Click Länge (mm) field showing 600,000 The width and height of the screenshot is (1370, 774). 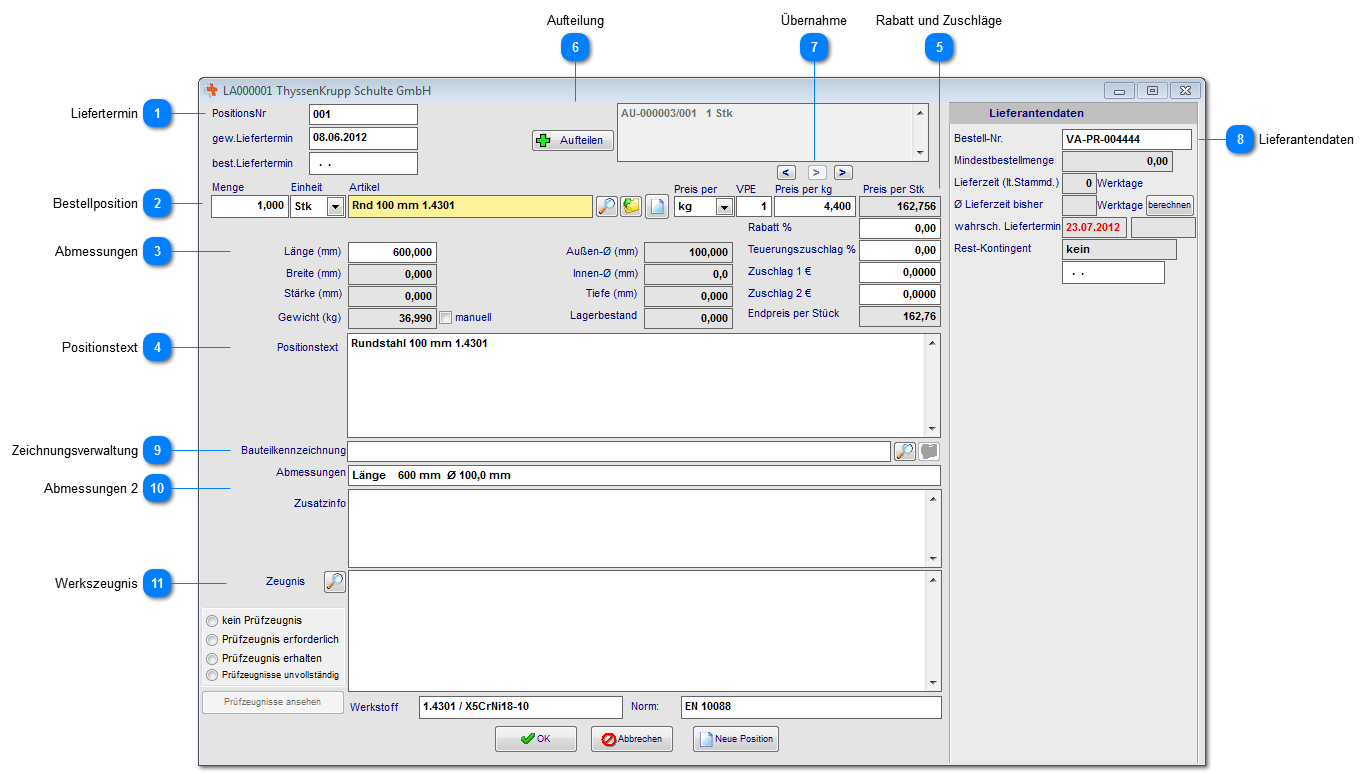pos(392,253)
